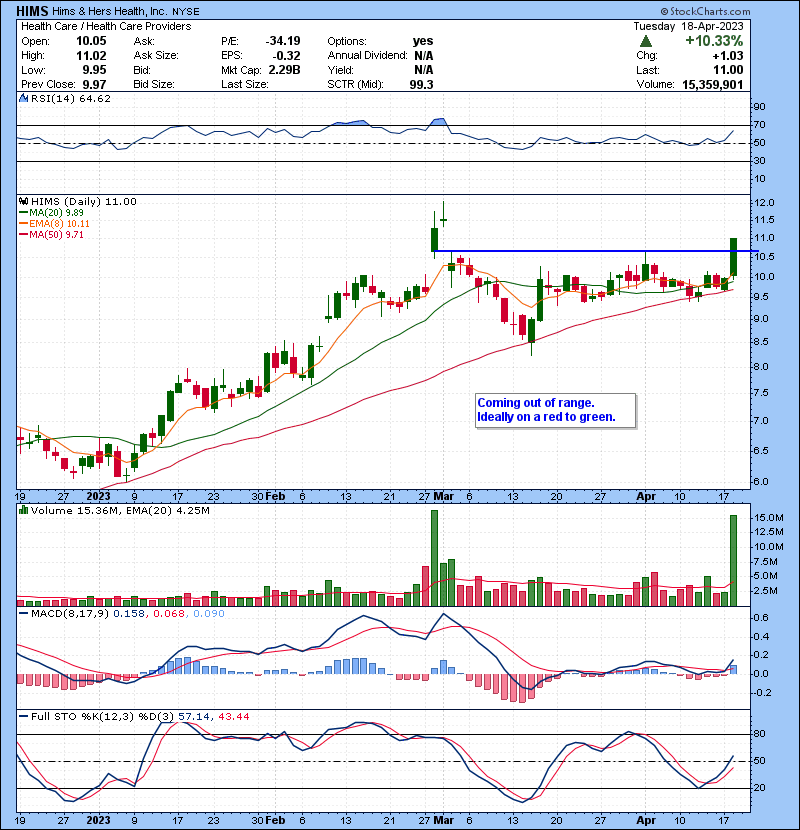Click the green MA(20) legend line swatch
Screen dimensions: 800x830
pos(23,213)
